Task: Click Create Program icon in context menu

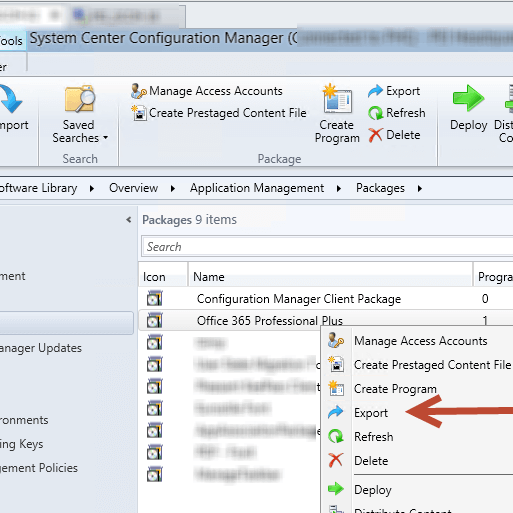Action: [x=336, y=388]
